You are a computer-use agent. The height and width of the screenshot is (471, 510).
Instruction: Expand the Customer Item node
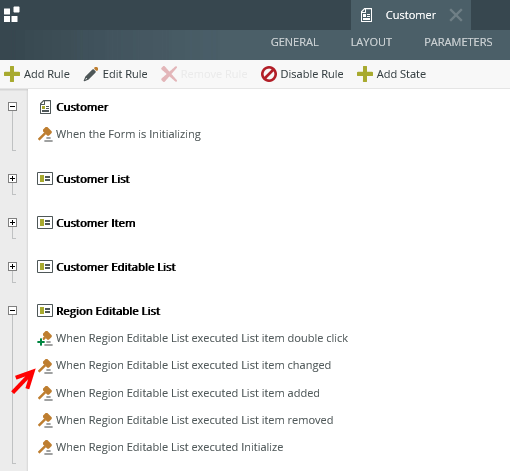(x=13, y=223)
